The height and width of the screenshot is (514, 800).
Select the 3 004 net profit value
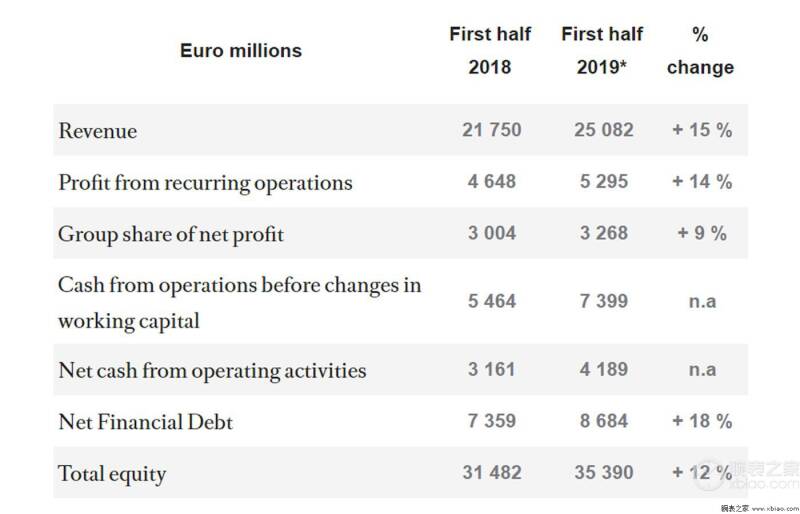[x=492, y=233]
